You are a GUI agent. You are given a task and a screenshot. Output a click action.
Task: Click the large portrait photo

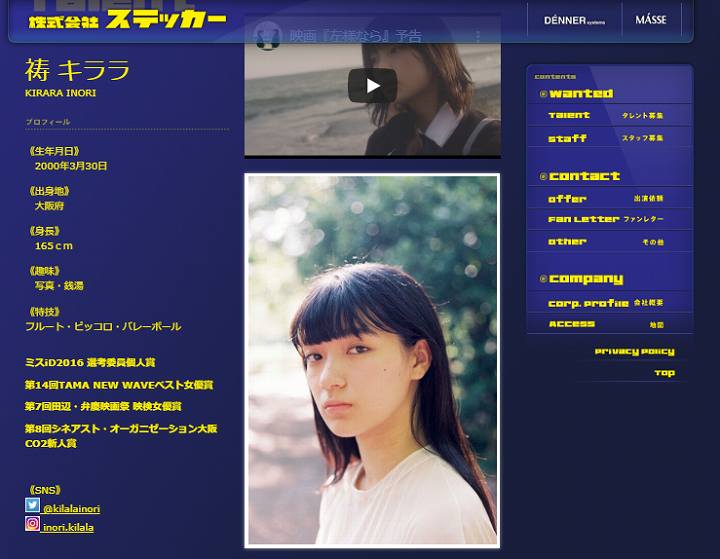(x=372, y=360)
